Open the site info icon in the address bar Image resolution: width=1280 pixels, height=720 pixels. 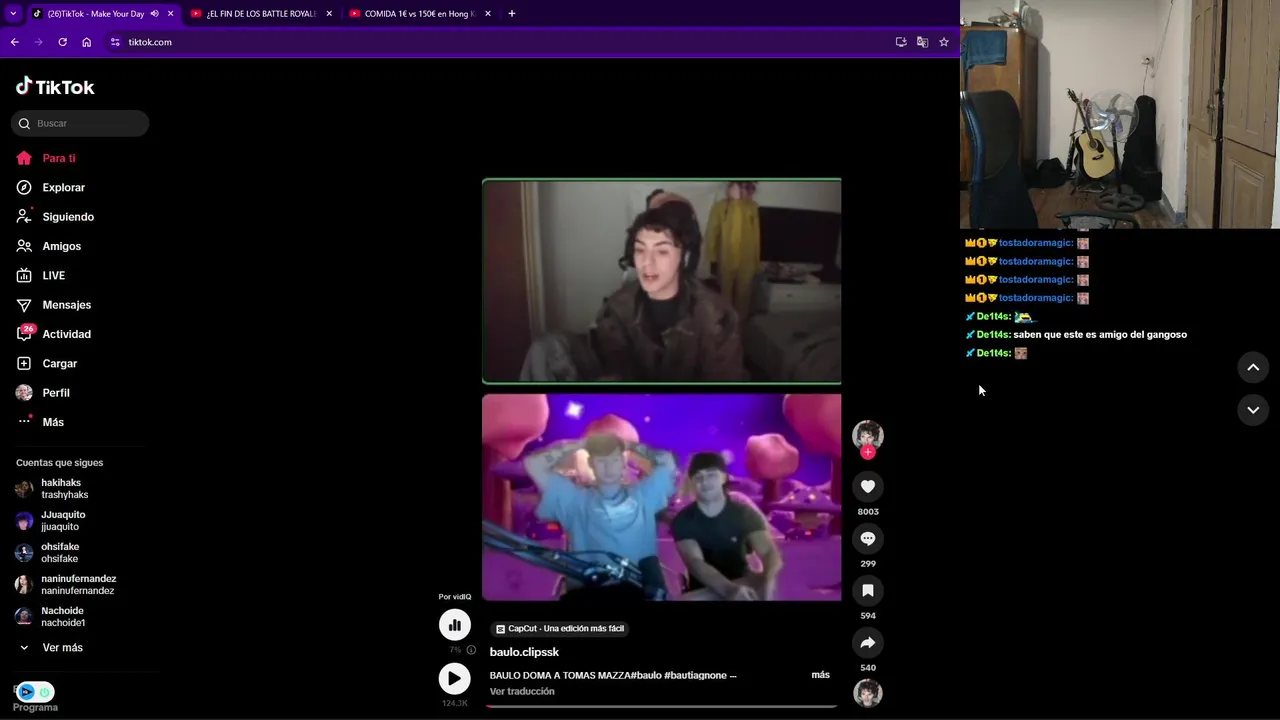click(x=115, y=42)
